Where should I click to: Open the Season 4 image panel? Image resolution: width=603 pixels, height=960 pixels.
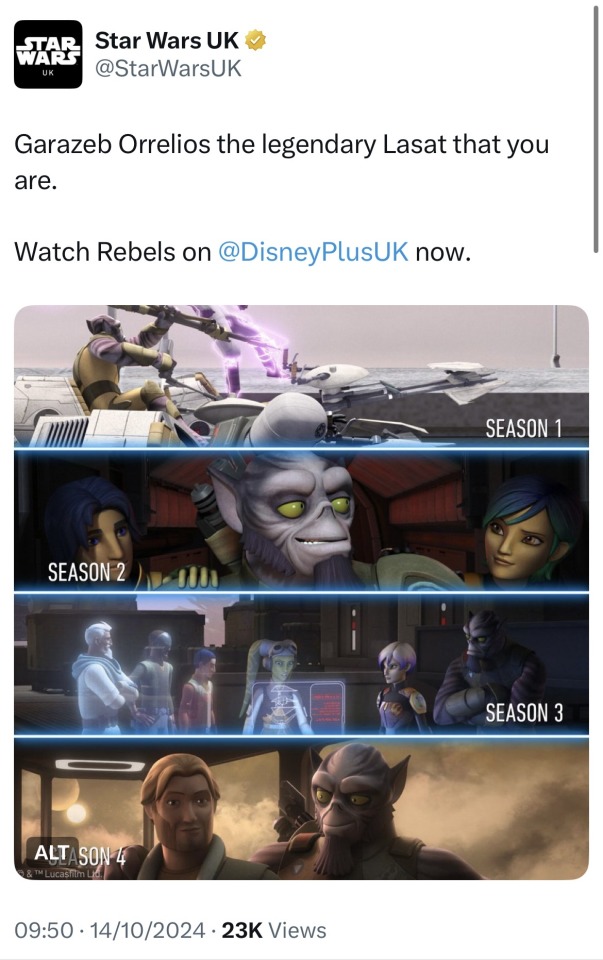tap(301, 809)
